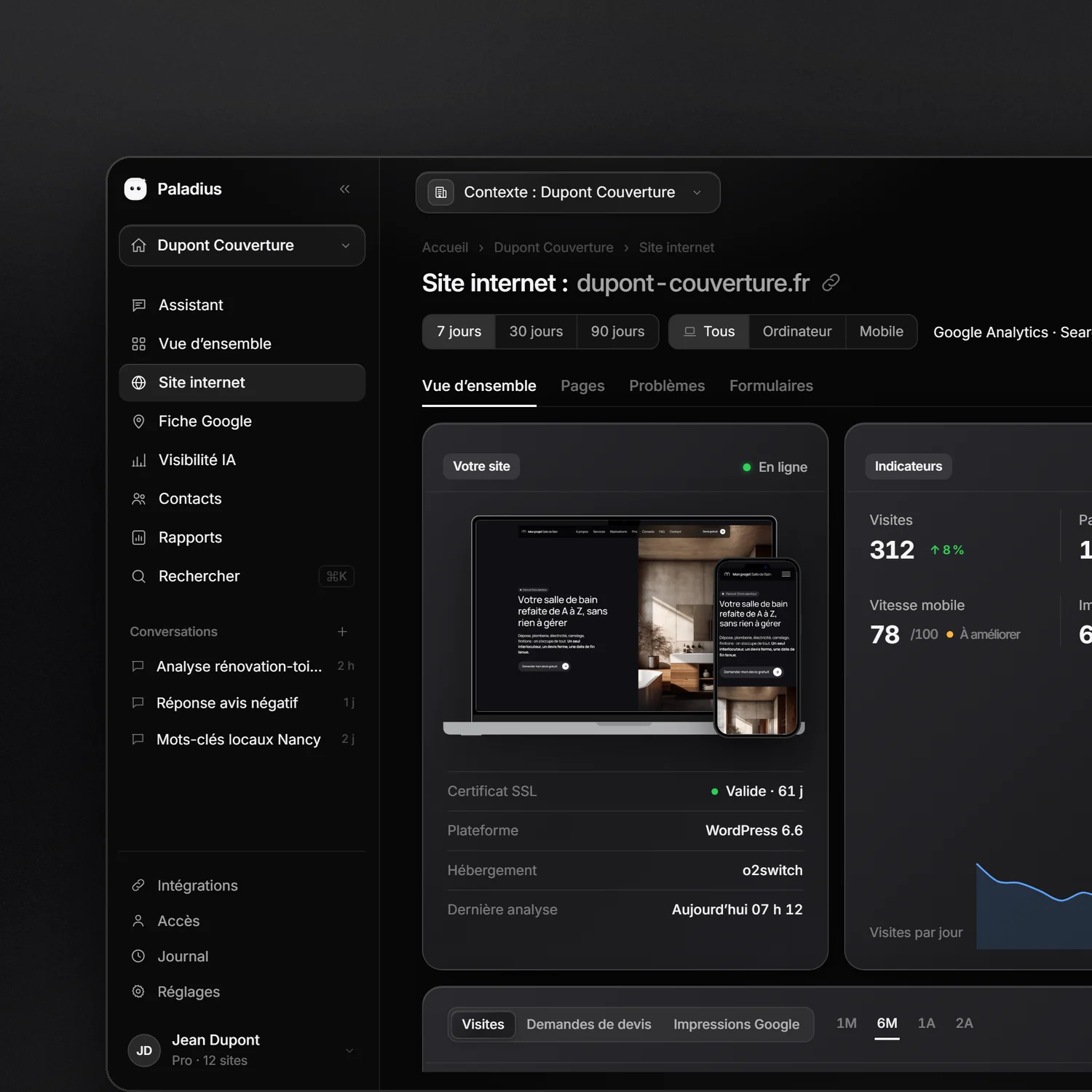Set chart range to 2A
Screen dimensions: 1092x1092
click(964, 1024)
